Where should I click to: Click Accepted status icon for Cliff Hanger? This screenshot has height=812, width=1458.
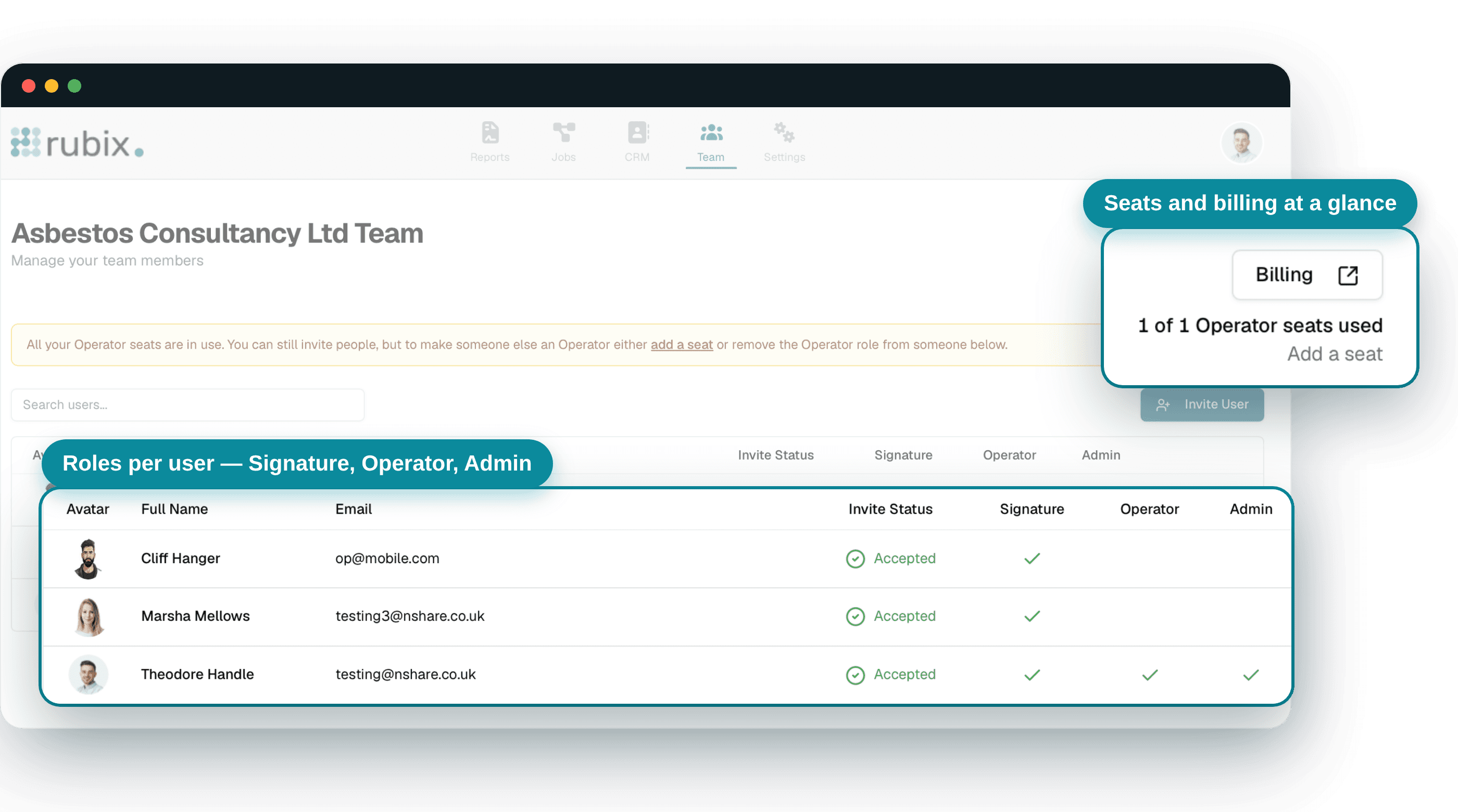855,559
